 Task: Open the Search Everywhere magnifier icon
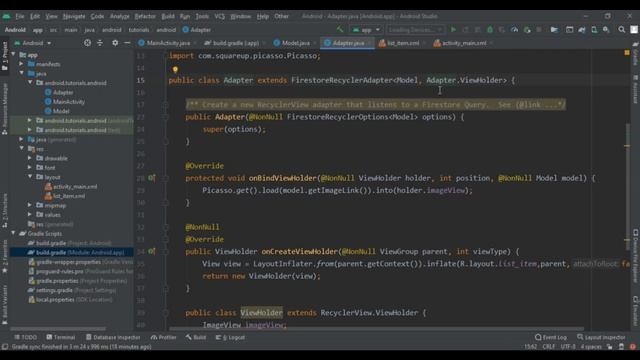(x=621, y=30)
